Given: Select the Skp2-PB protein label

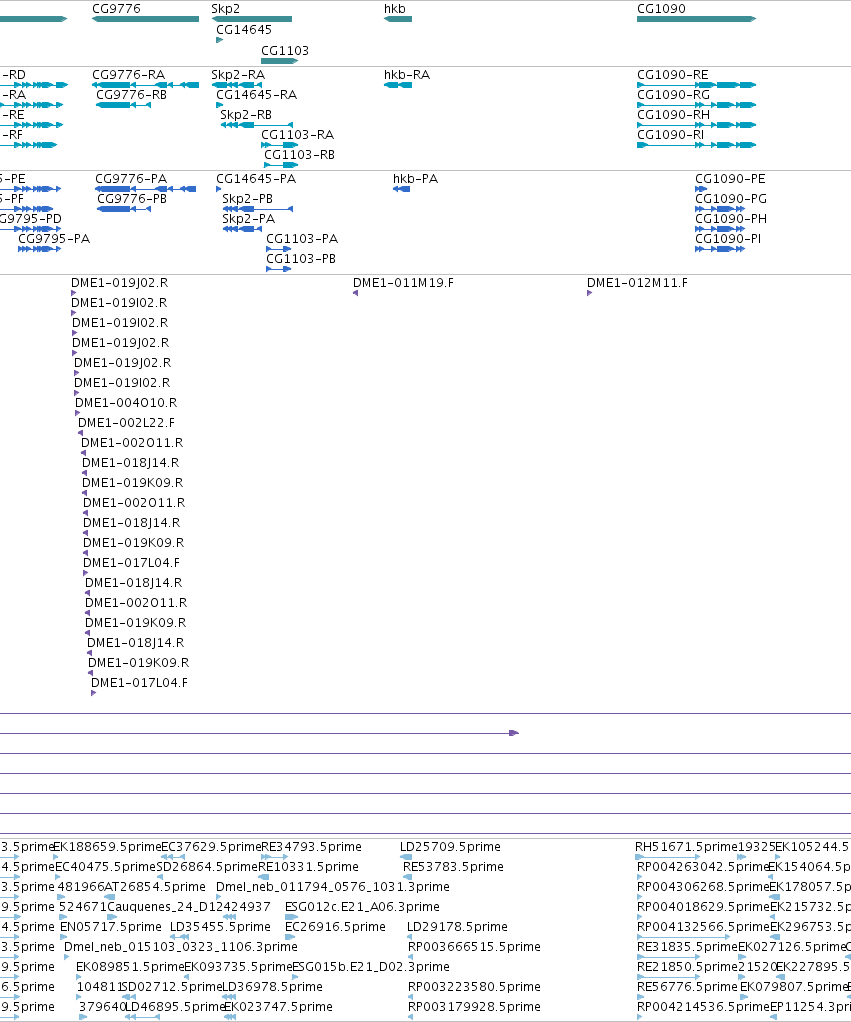Looking at the screenshot, I should (248, 199).
